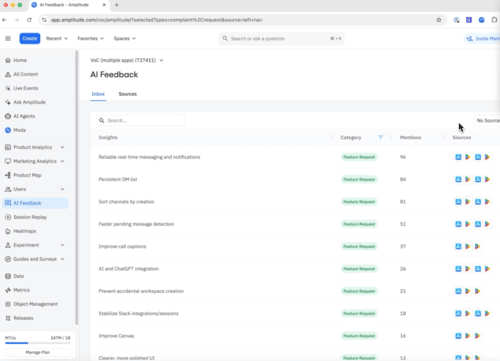The width and height of the screenshot is (500, 361).
Task: Open "Stabilize Slack integrations/sessions" insight
Action: coord(139,313)
